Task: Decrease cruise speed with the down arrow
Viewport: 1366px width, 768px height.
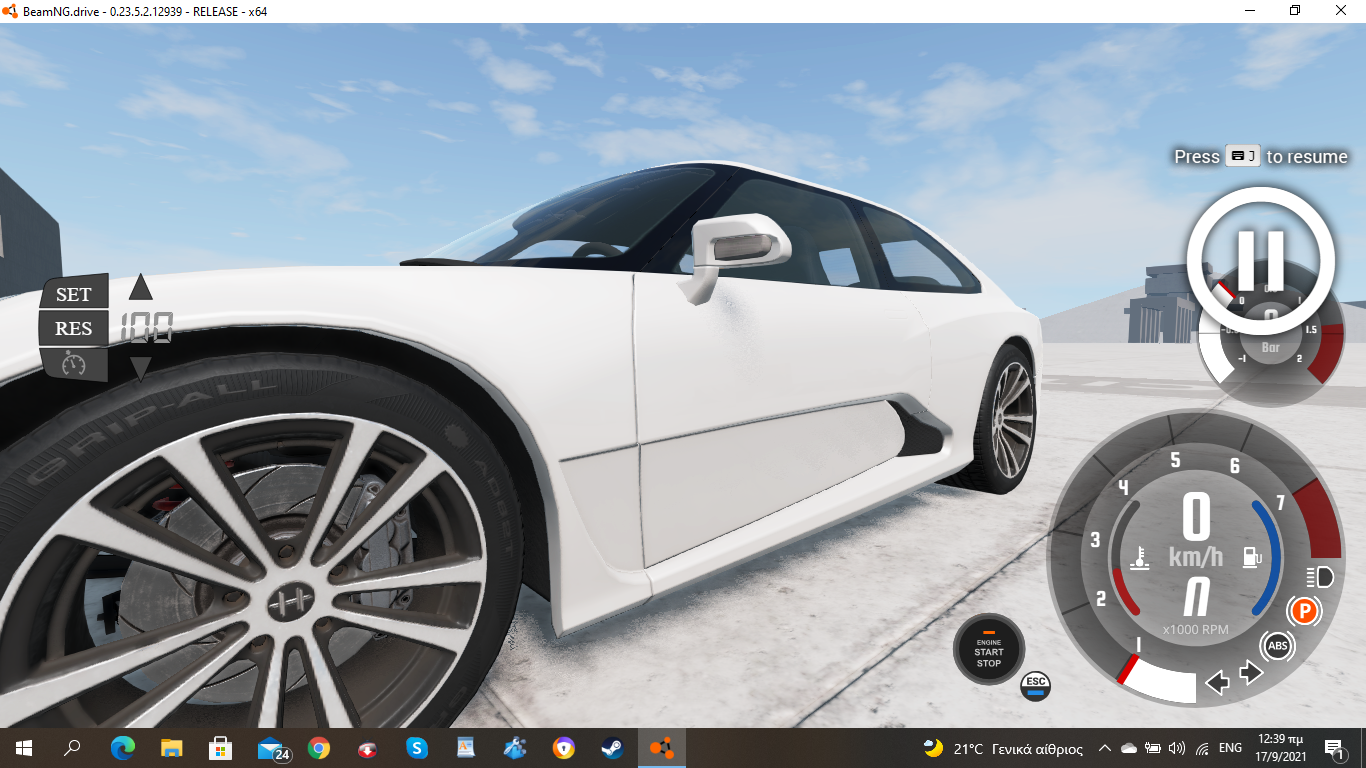Action: click(x=141, y=368)
